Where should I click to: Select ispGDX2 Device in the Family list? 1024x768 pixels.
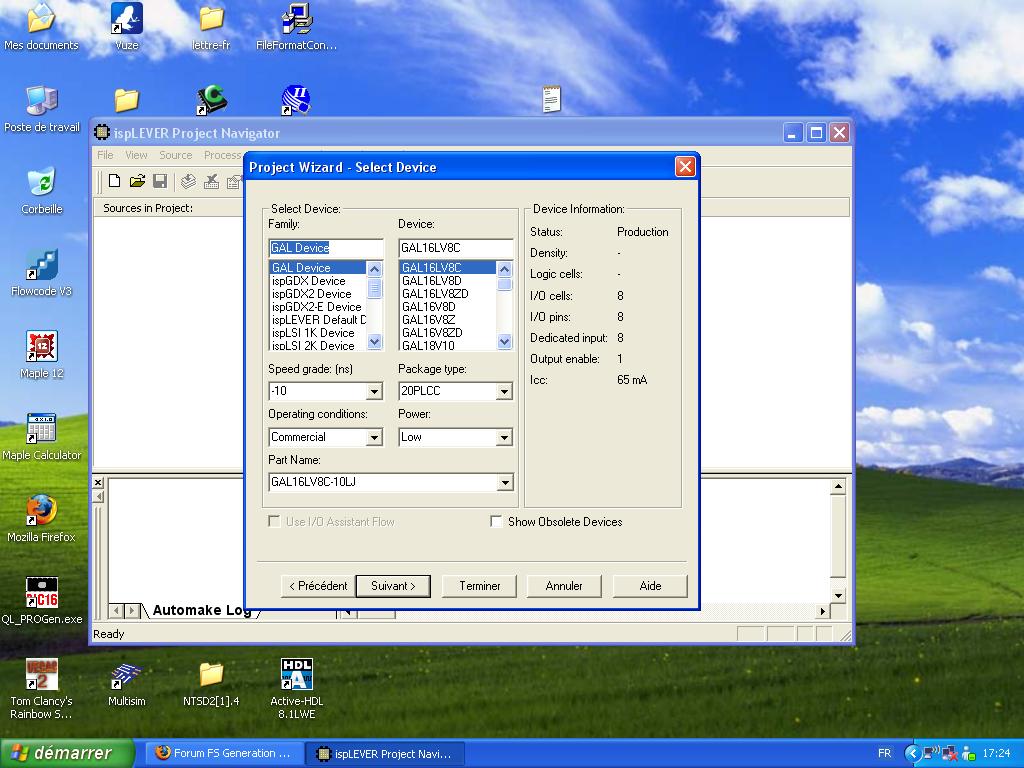(311, 294)
